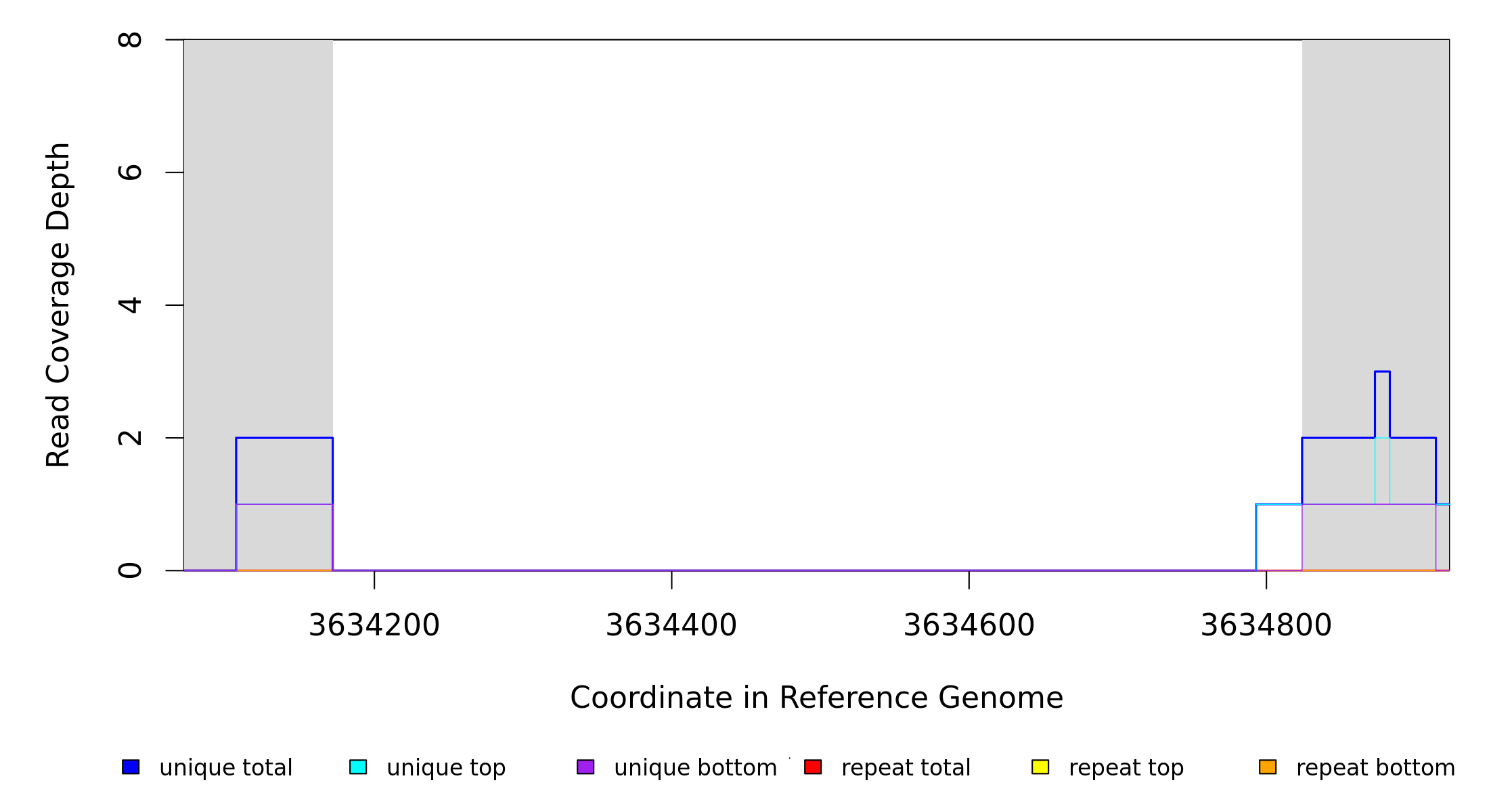Click the 3634600 x-axis tick label
1489x812 pixels.
[x=969, y=625]
